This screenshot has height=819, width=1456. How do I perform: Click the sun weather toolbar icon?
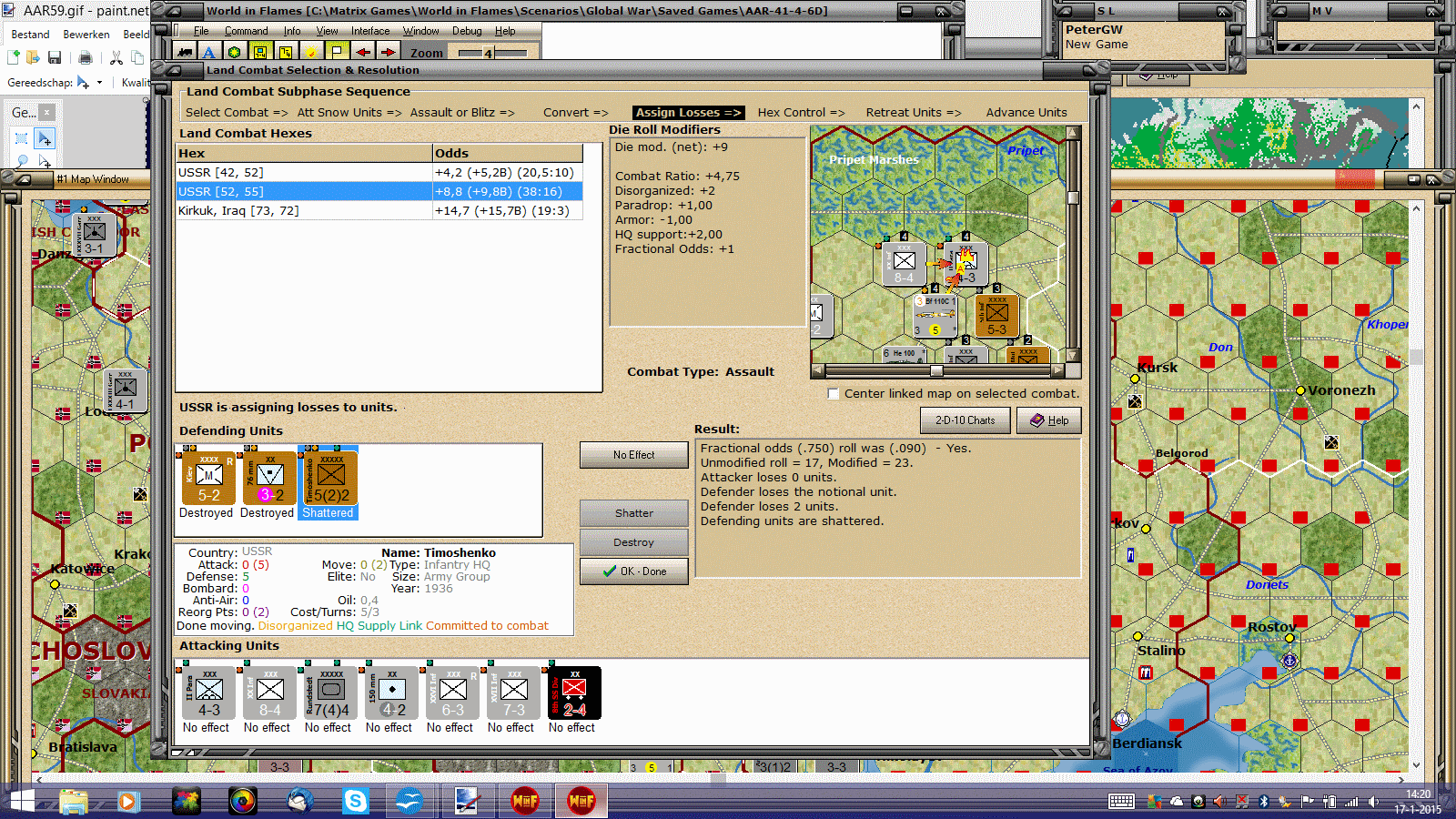(311, 53)
